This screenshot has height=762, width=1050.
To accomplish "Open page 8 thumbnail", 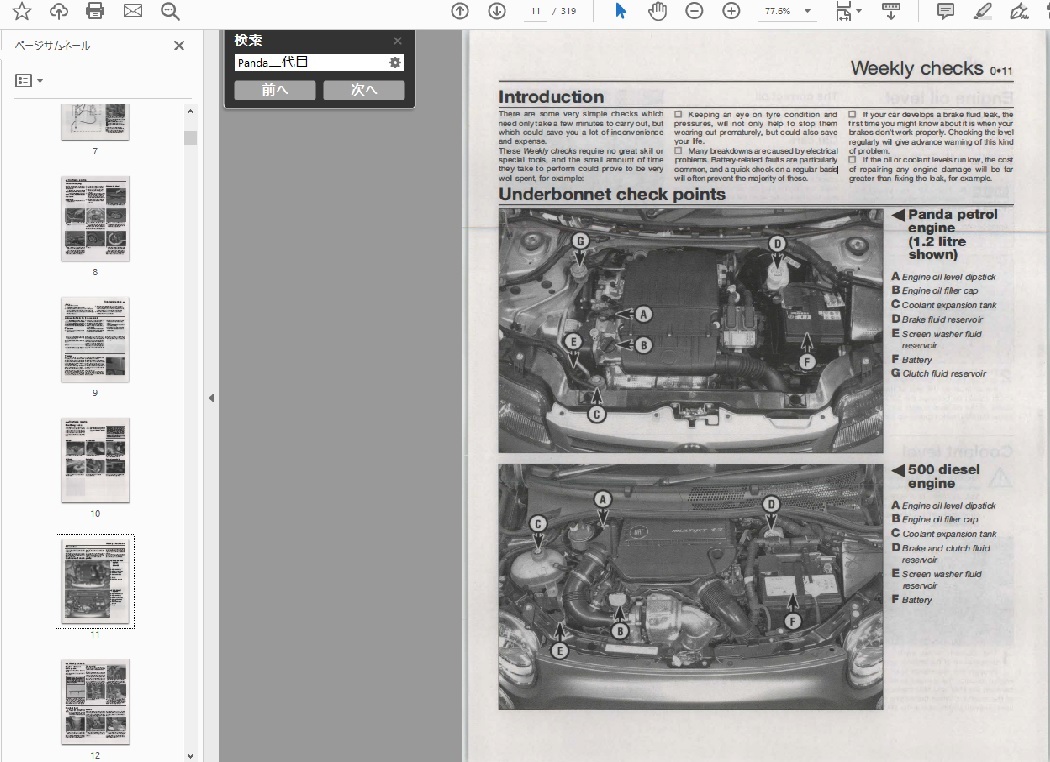I will click(x=95, y=218).
